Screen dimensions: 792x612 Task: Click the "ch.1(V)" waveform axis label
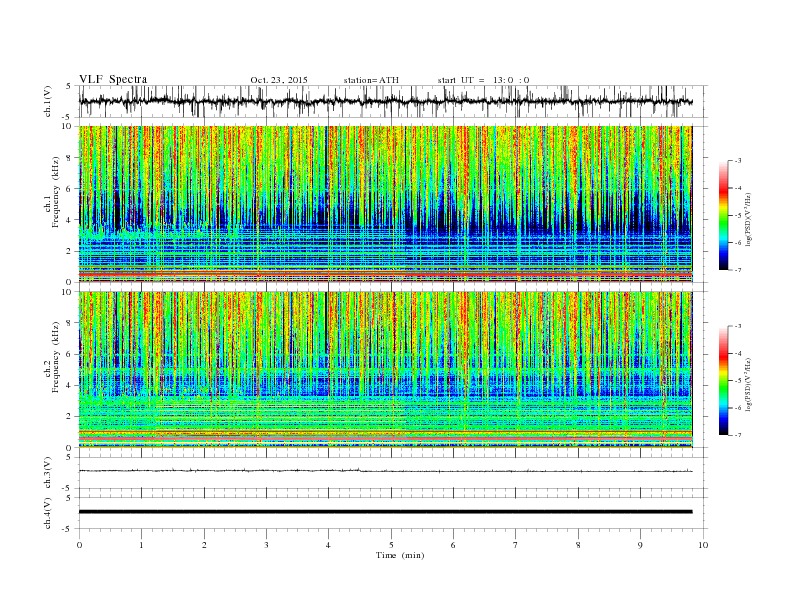[x=48, y=101]
